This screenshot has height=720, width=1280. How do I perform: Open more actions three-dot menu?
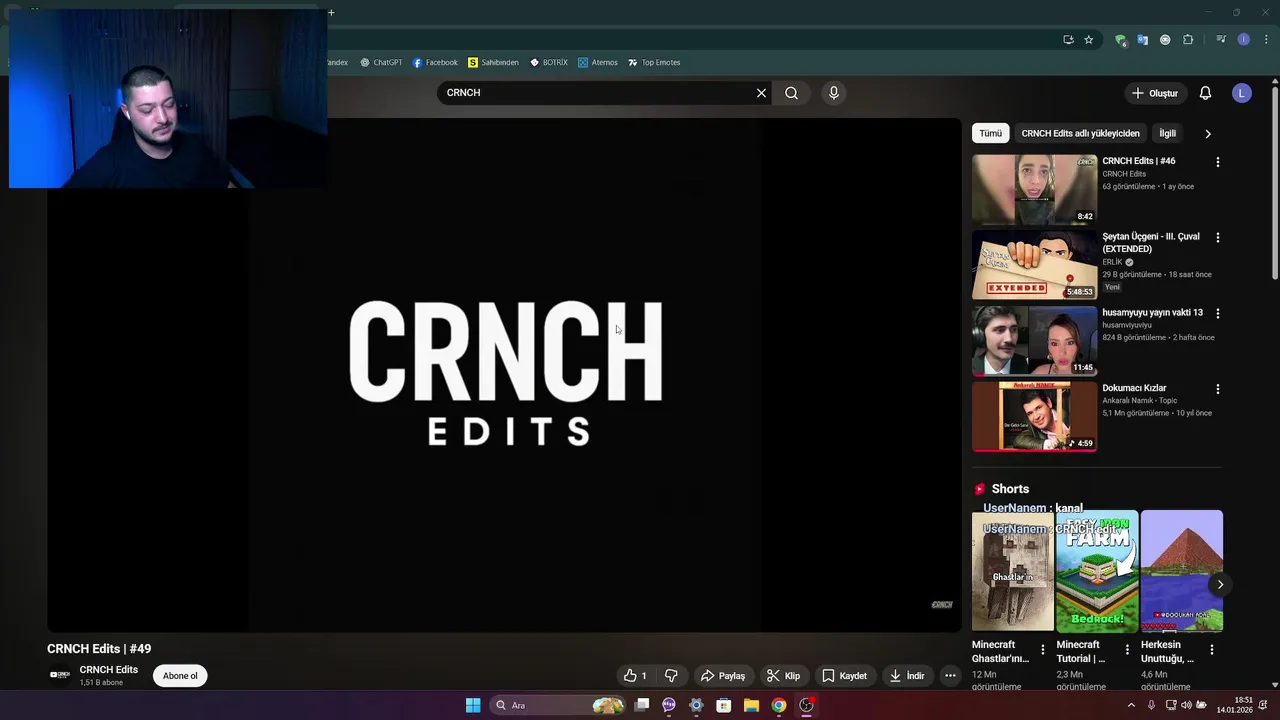[950, 676]
